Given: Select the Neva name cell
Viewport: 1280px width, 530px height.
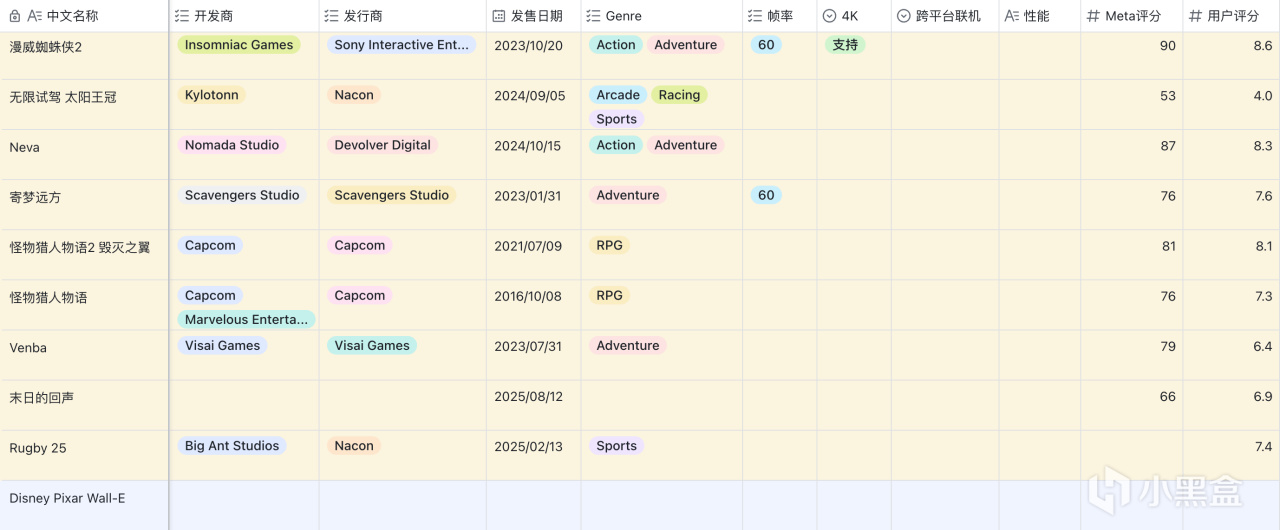Looking at the screenshot, I should coord(84,154).
